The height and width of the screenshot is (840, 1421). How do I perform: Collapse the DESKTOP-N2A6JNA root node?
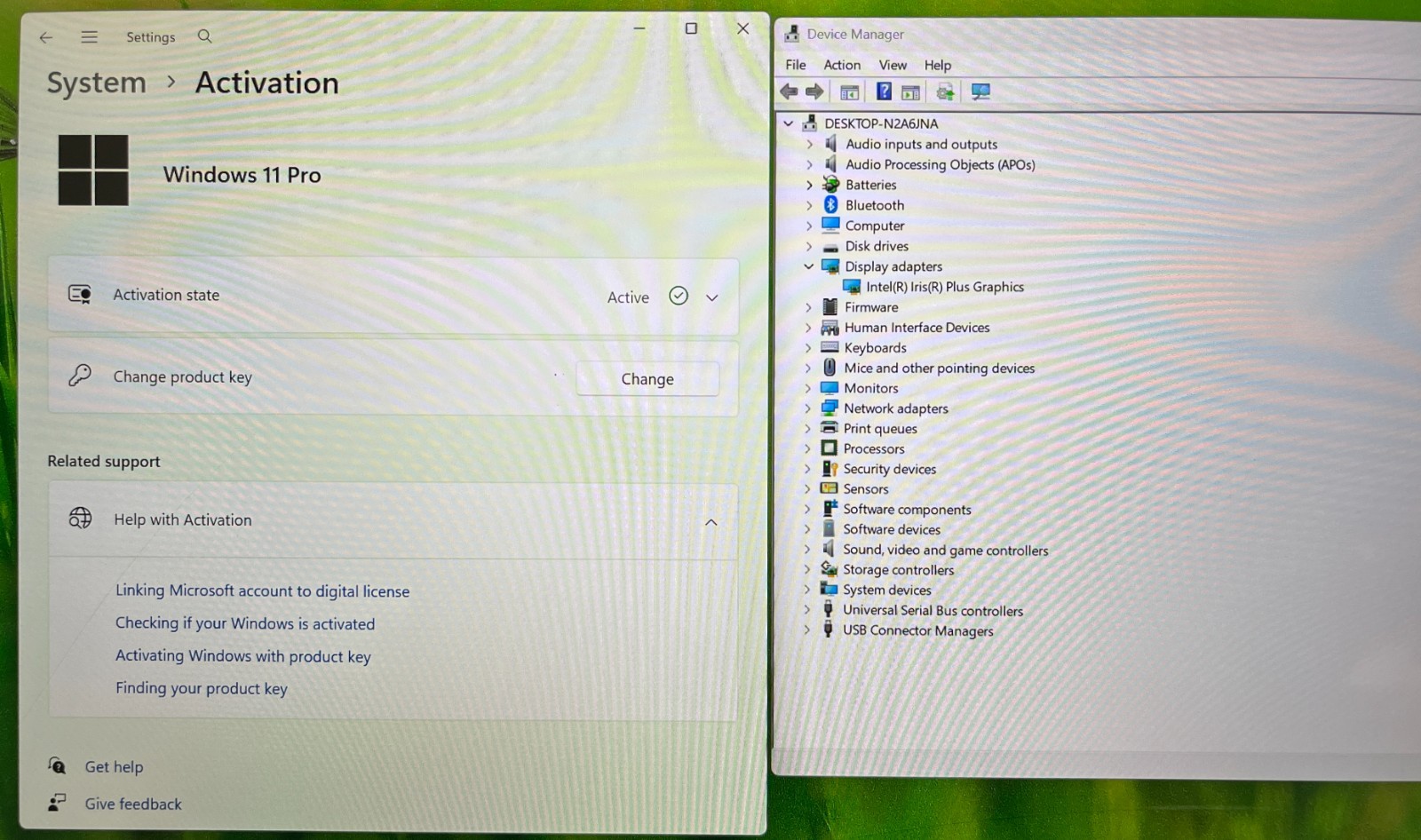point(789,123)
